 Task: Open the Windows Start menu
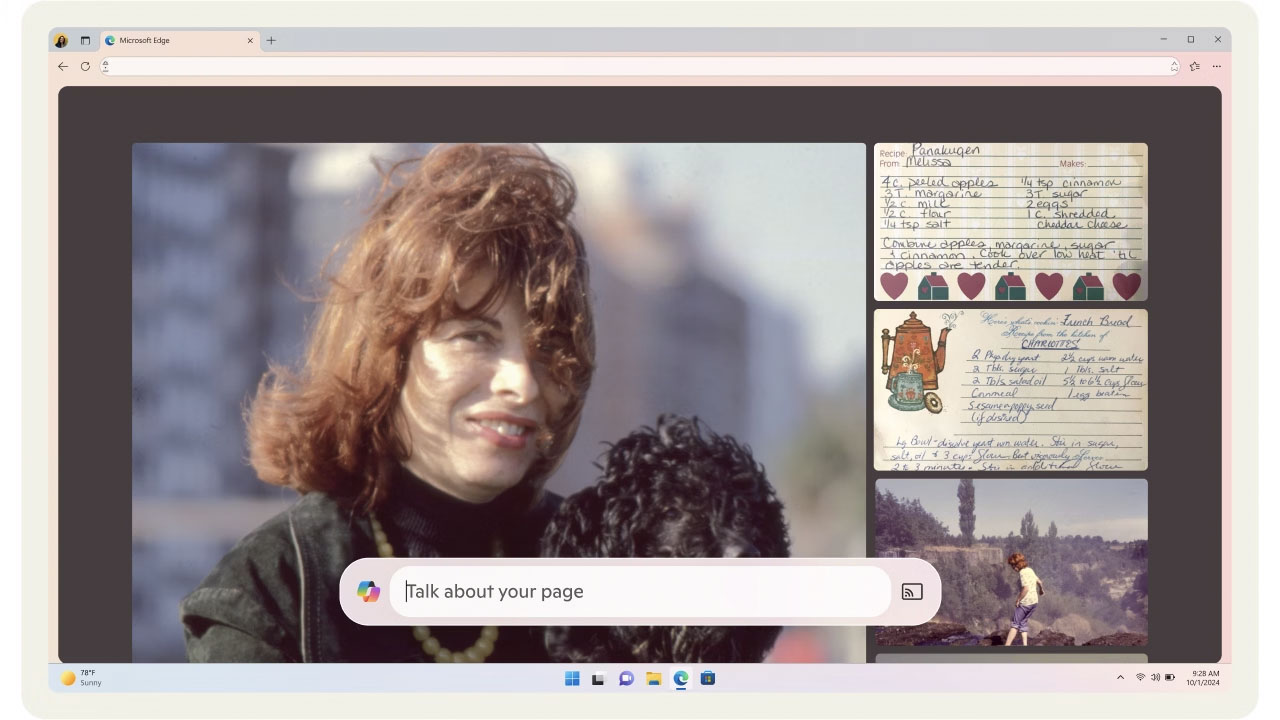pos(572,679)
